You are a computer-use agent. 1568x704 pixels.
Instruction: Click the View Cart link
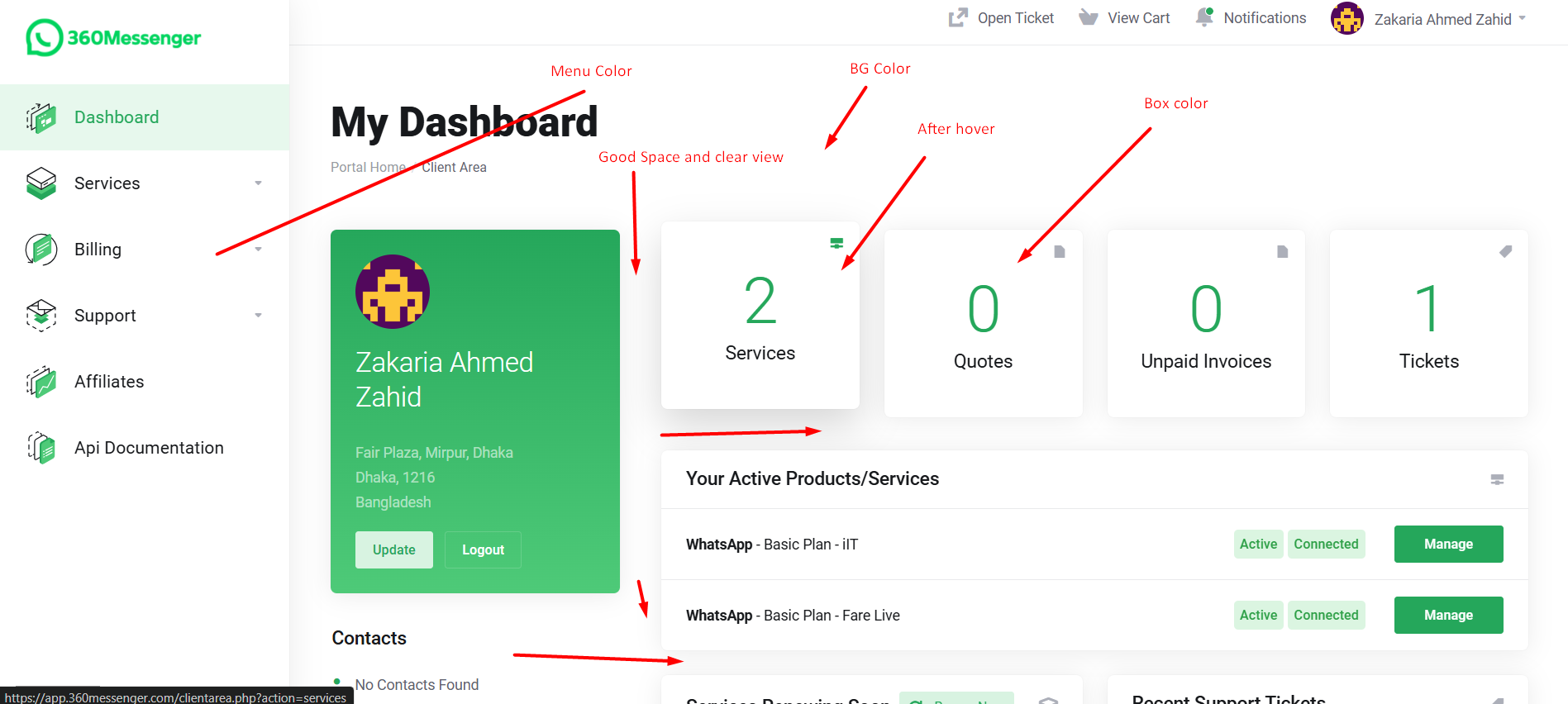click(x=1124, y=18)
